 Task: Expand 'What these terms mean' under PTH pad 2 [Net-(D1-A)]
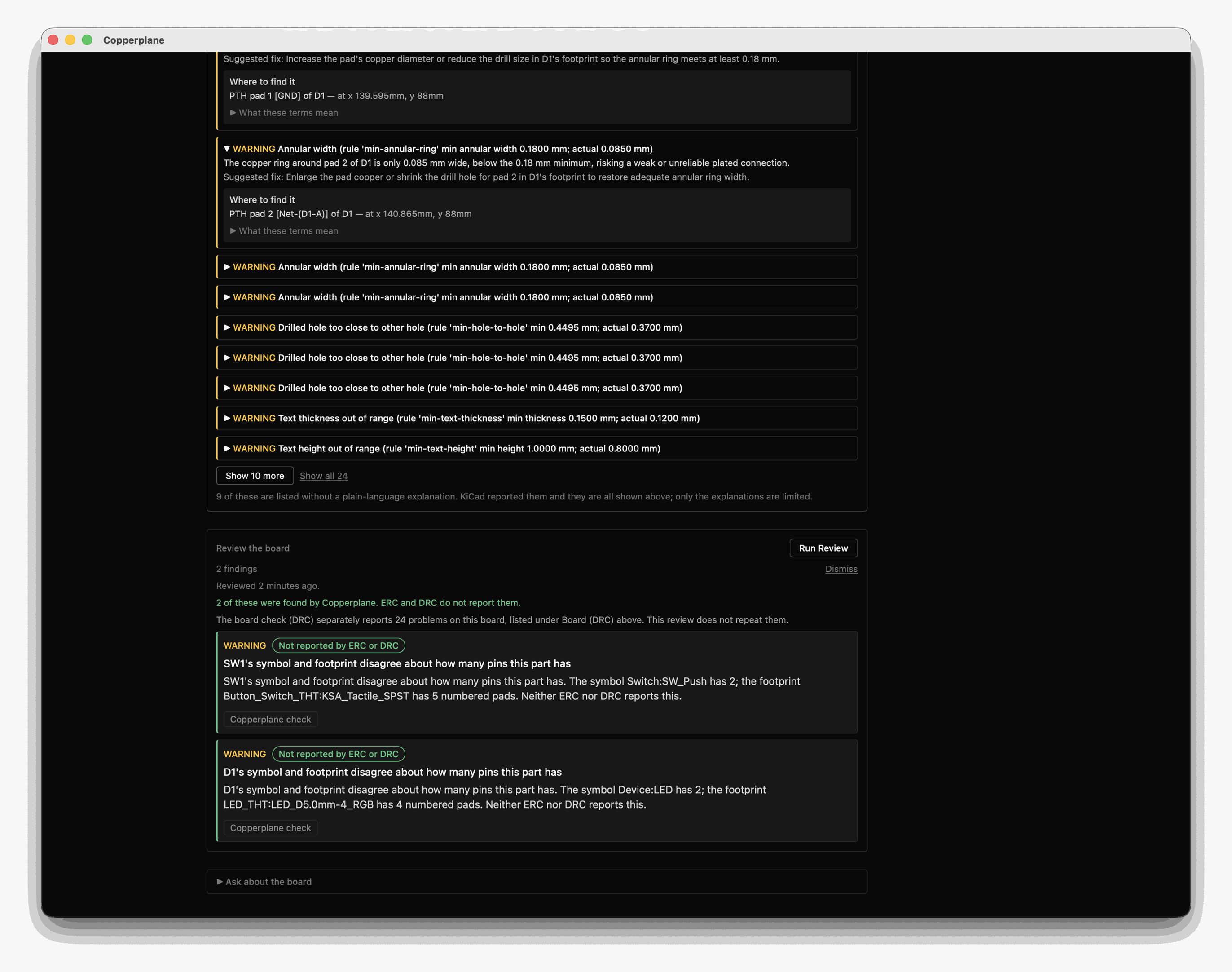point(284,231)
